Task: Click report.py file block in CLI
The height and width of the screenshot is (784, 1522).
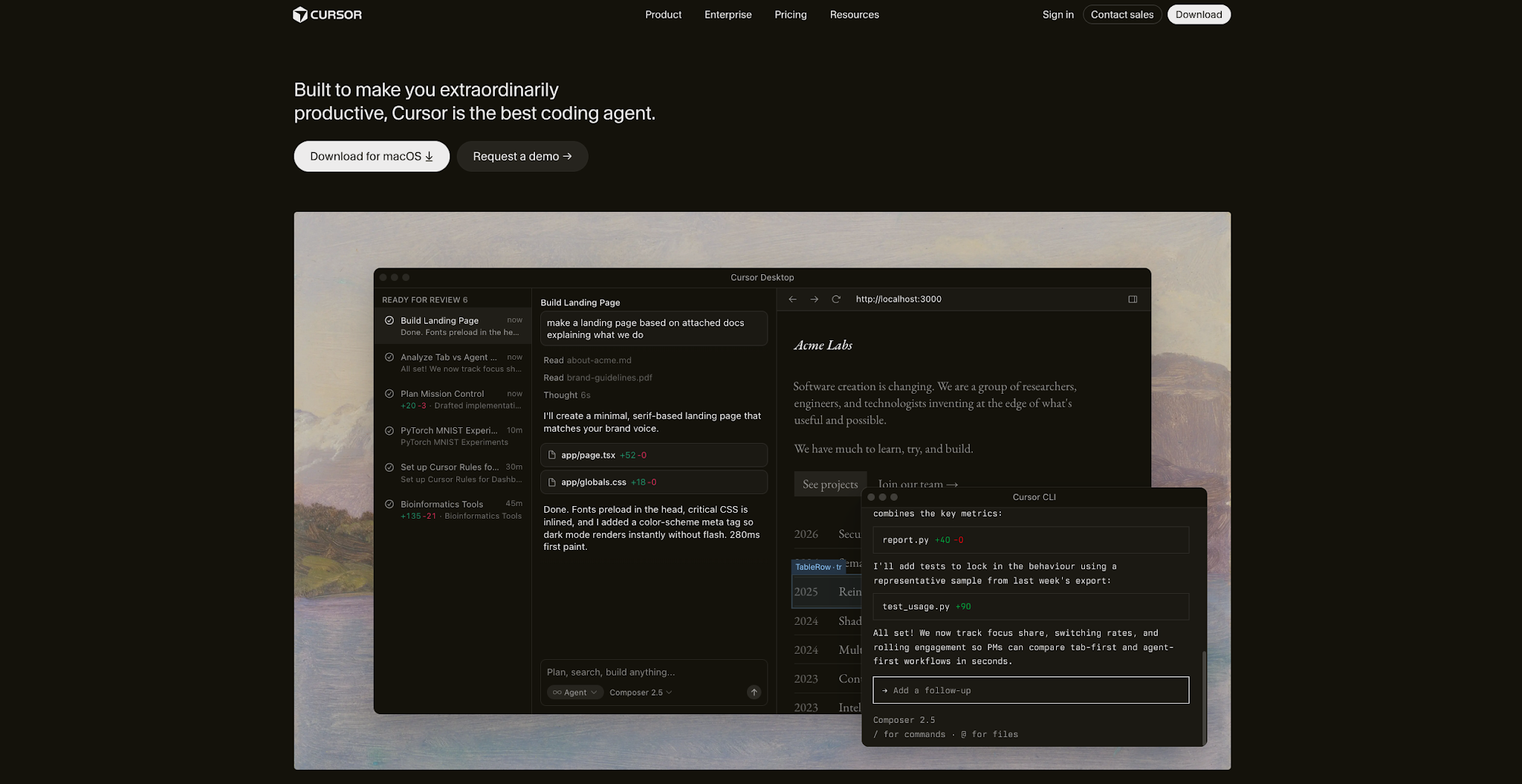Action: click(x=1030, y=540)
